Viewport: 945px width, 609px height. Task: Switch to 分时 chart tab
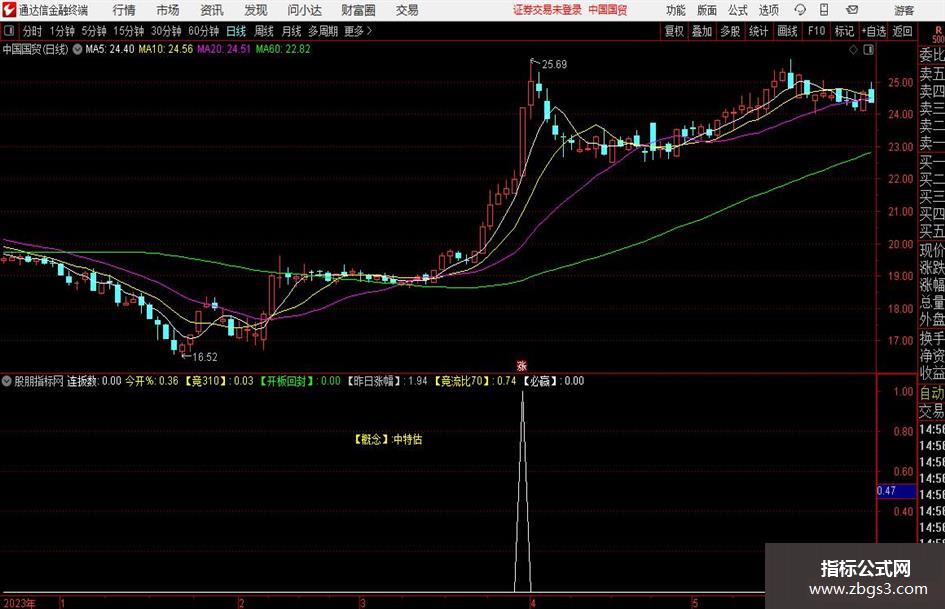[33, 31]
